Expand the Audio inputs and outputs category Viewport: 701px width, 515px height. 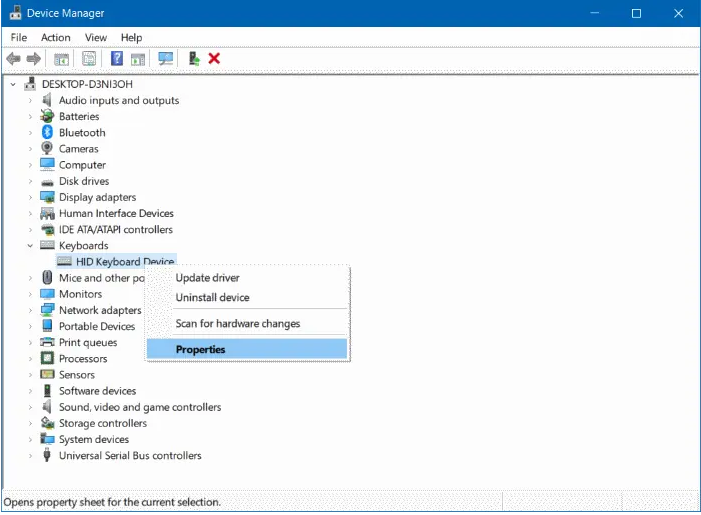30,100
